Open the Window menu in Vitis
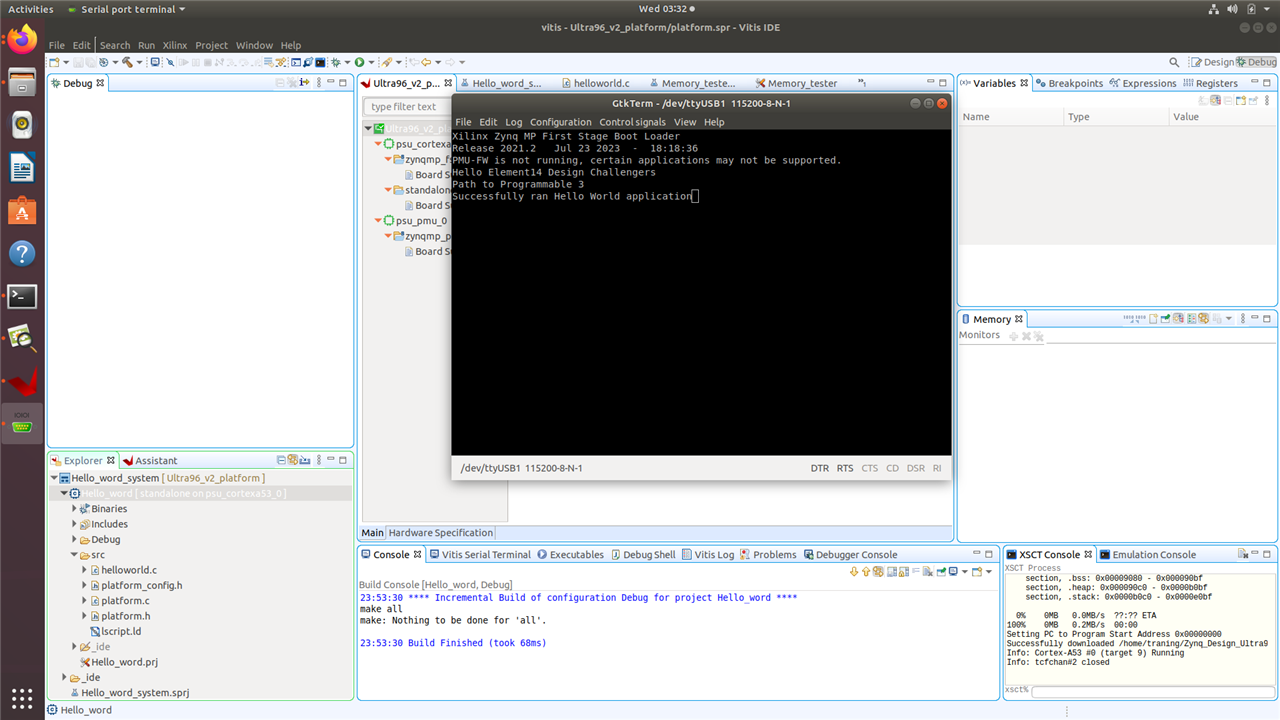The image size is (1280, 720). (254, 45)
